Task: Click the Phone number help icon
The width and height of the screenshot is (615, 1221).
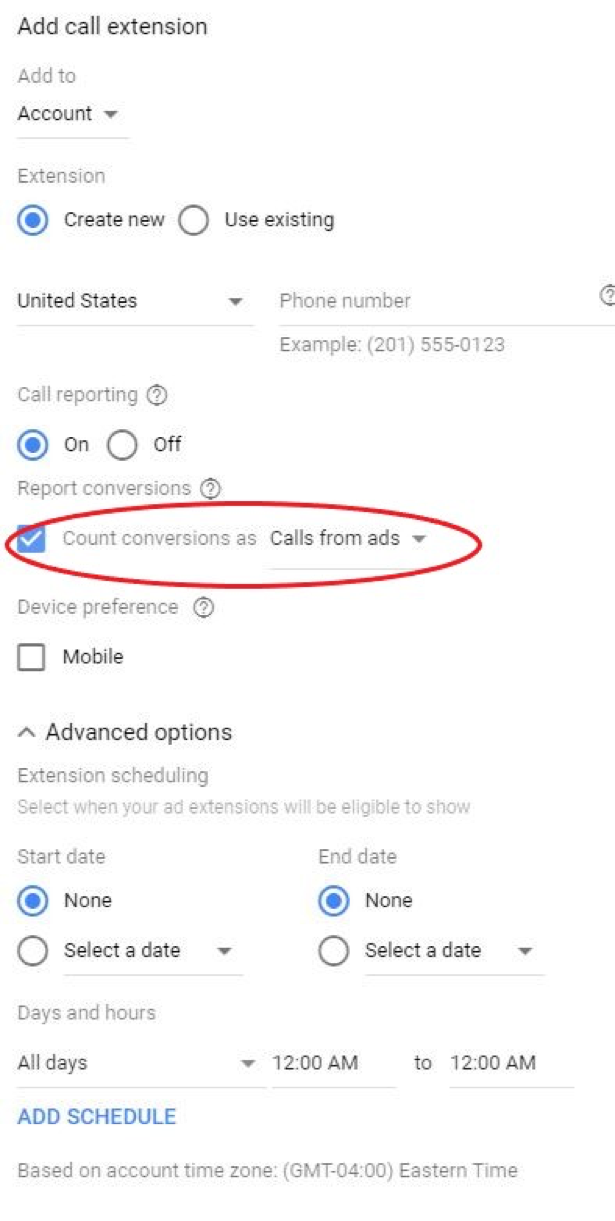Action: [x=607, y=296]
